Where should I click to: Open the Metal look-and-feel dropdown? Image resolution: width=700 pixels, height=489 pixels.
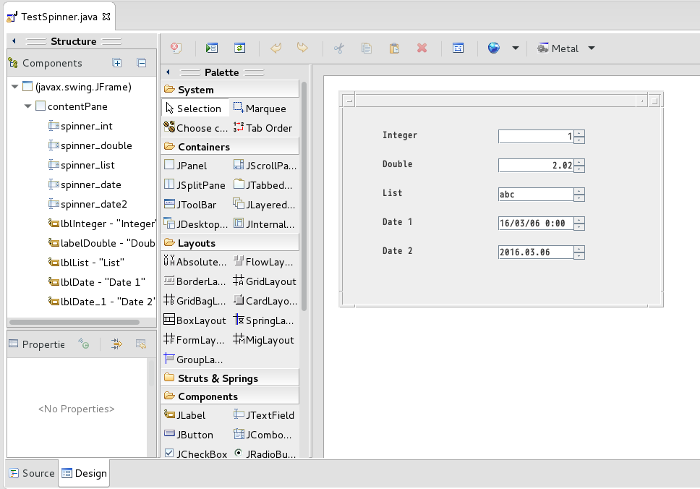click(x=592, y=48)
